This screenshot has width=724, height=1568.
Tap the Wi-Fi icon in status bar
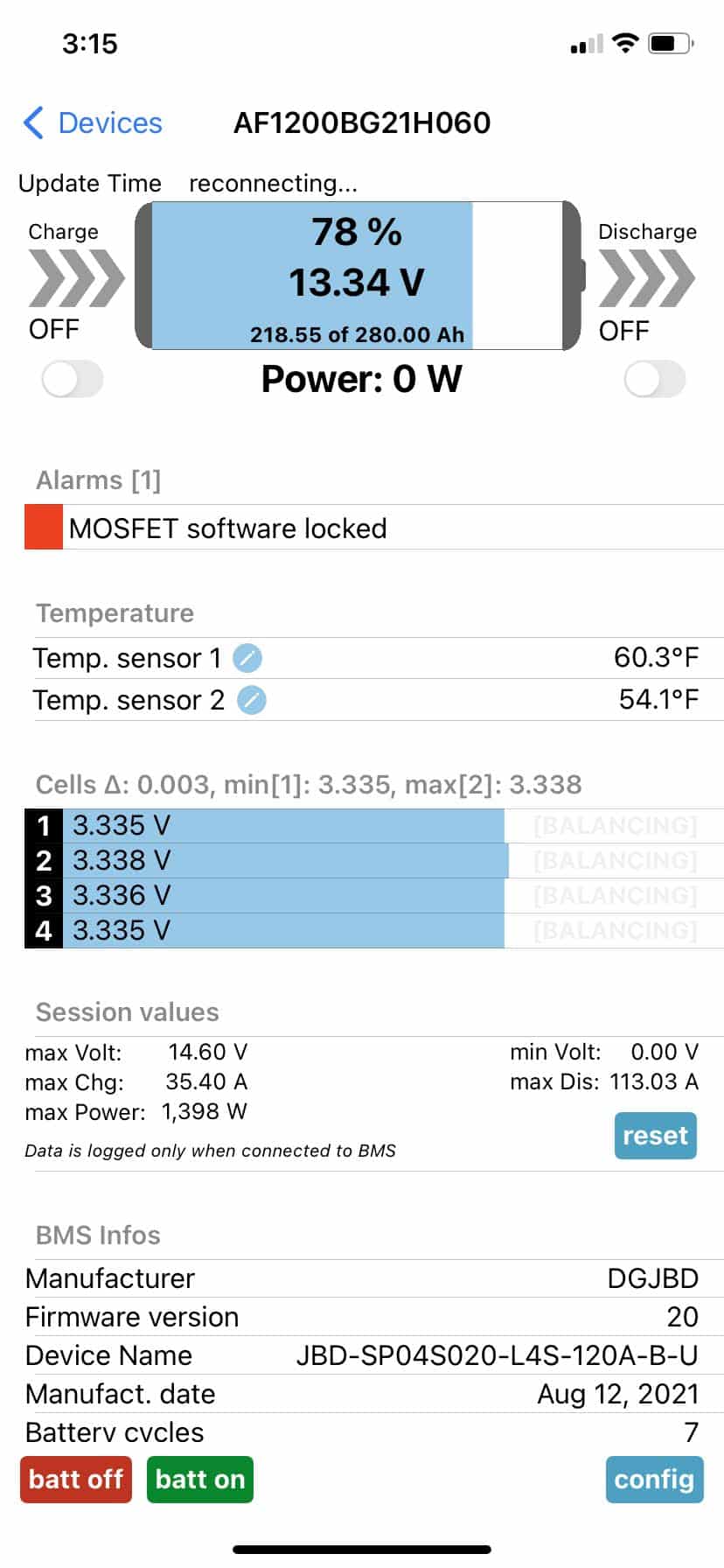[x=625, y=43]
